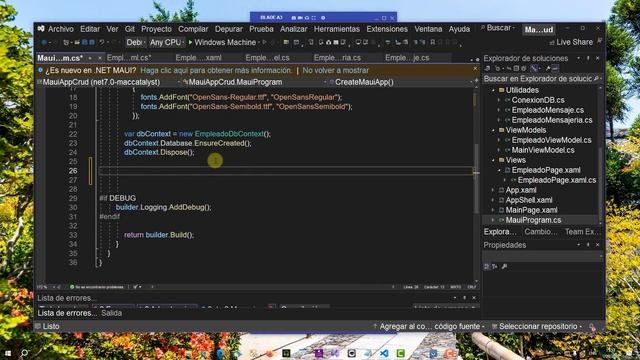Click start without debugging icon

tap(264, 42)
